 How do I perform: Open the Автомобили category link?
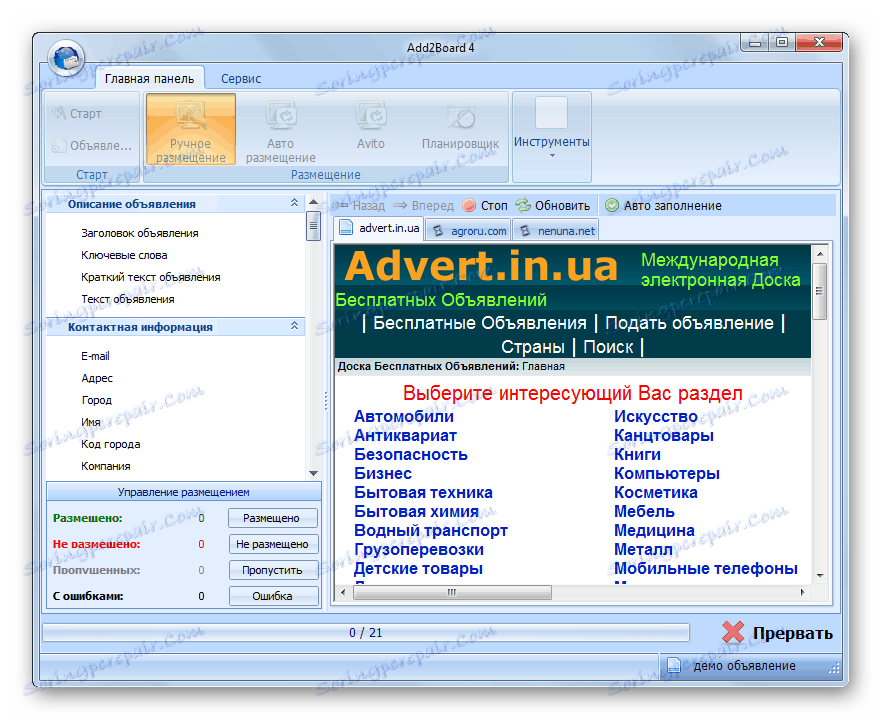pyautogui.click(x=403, y=416)
